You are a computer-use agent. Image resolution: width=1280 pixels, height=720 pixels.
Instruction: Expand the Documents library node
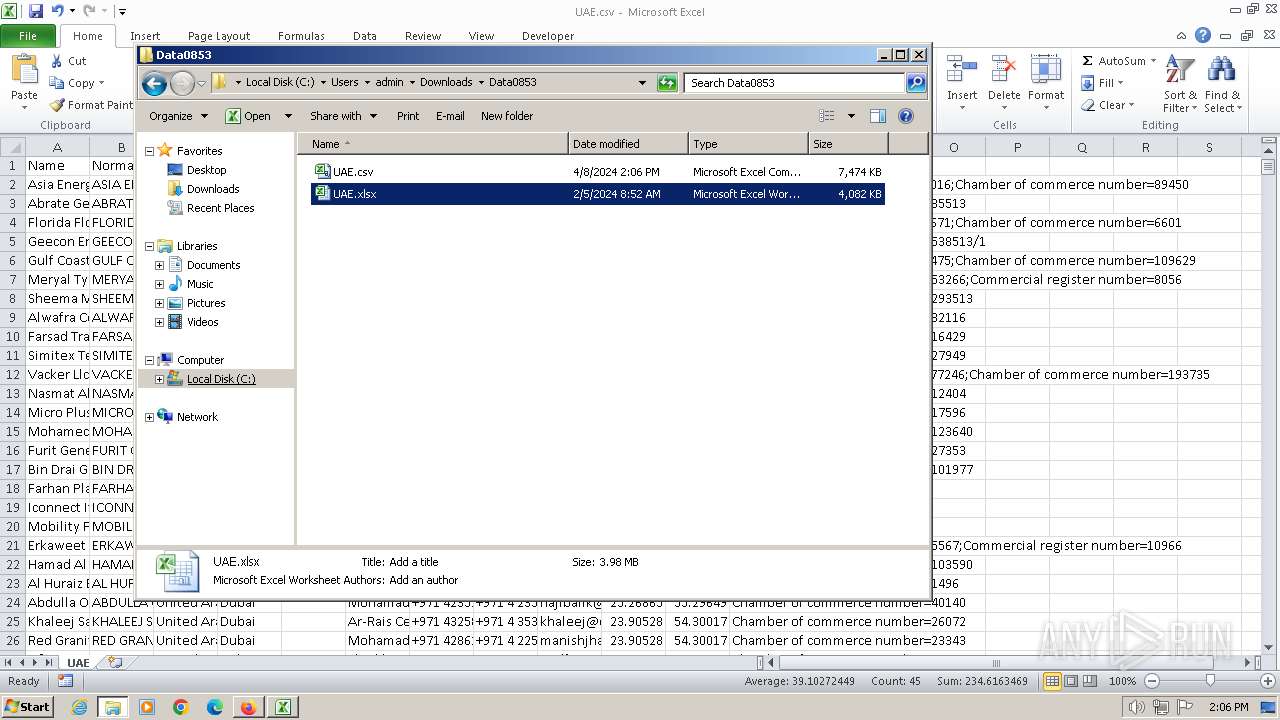tap(159, 265)
